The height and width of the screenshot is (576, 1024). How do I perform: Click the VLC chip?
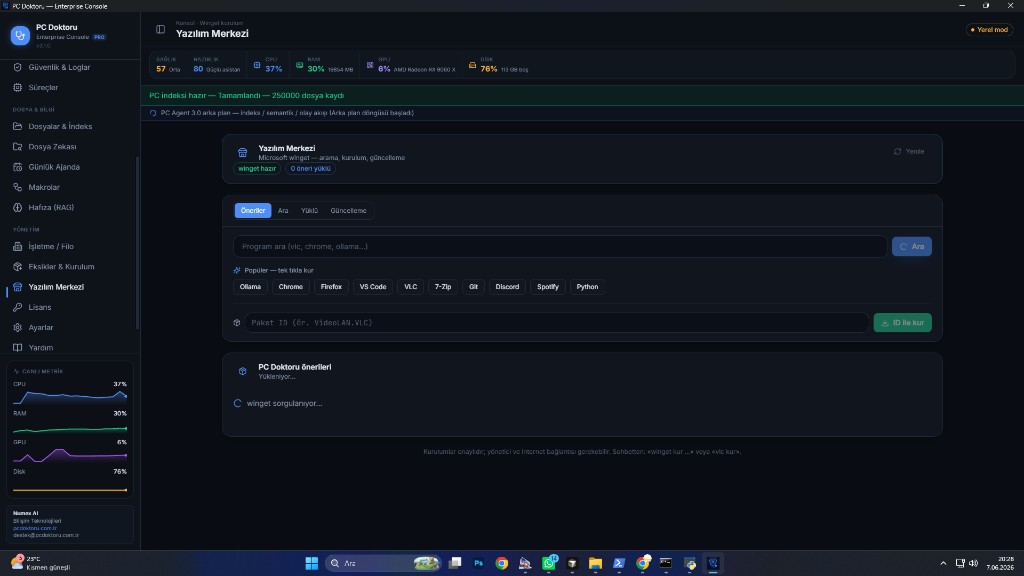[x=410, y=287]
